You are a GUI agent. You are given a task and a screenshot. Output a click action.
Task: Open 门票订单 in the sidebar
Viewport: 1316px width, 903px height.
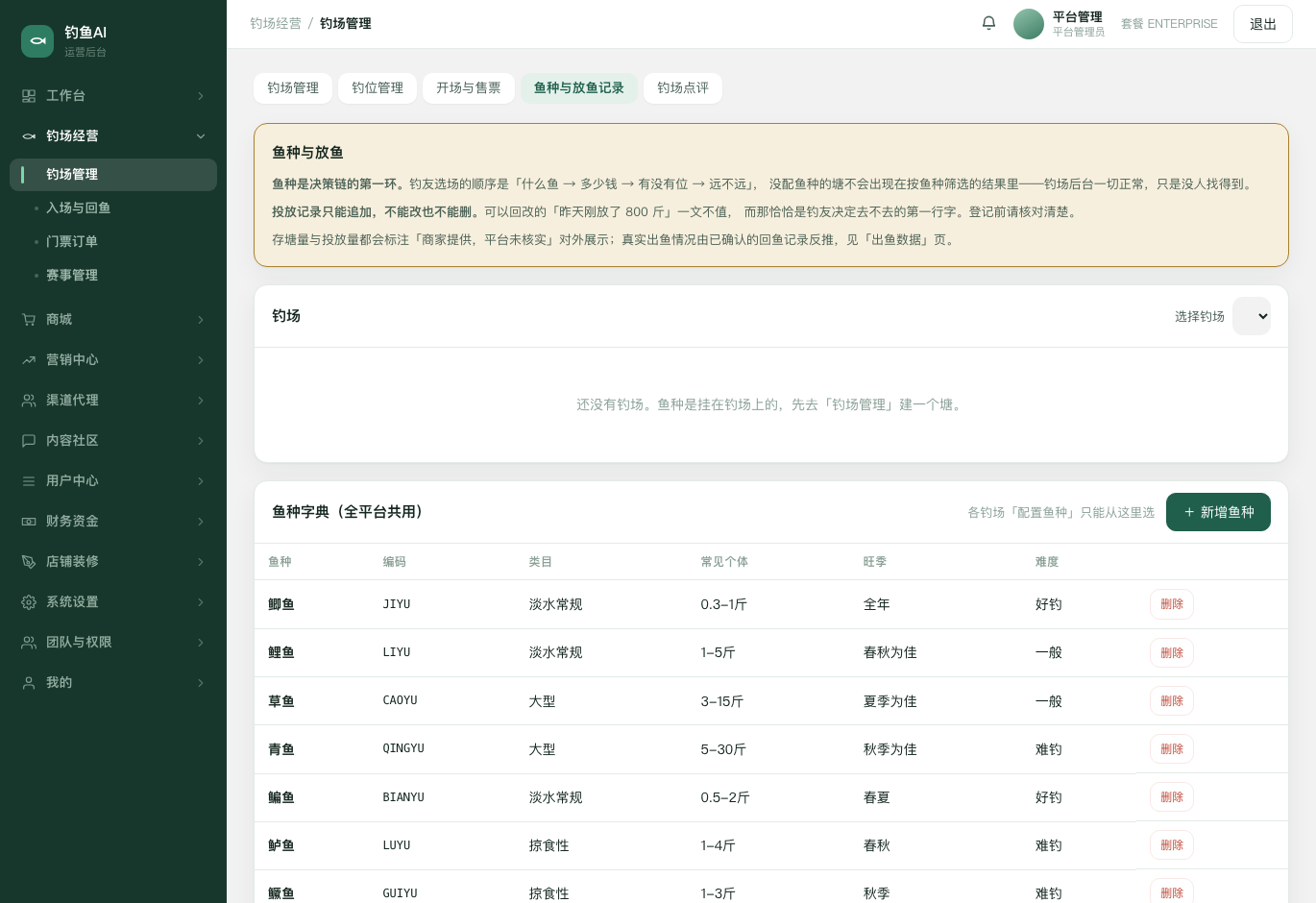(x=113, y=242)
